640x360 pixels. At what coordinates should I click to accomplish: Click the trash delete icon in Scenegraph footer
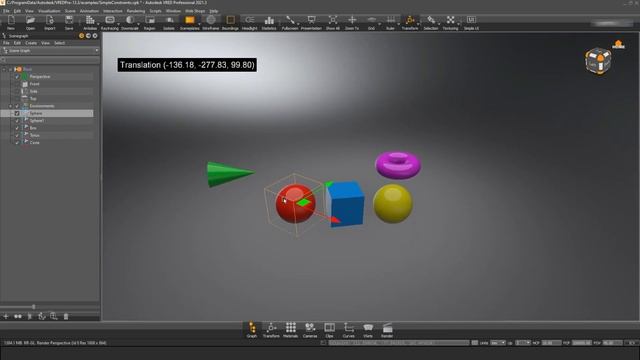pos(66,316)
